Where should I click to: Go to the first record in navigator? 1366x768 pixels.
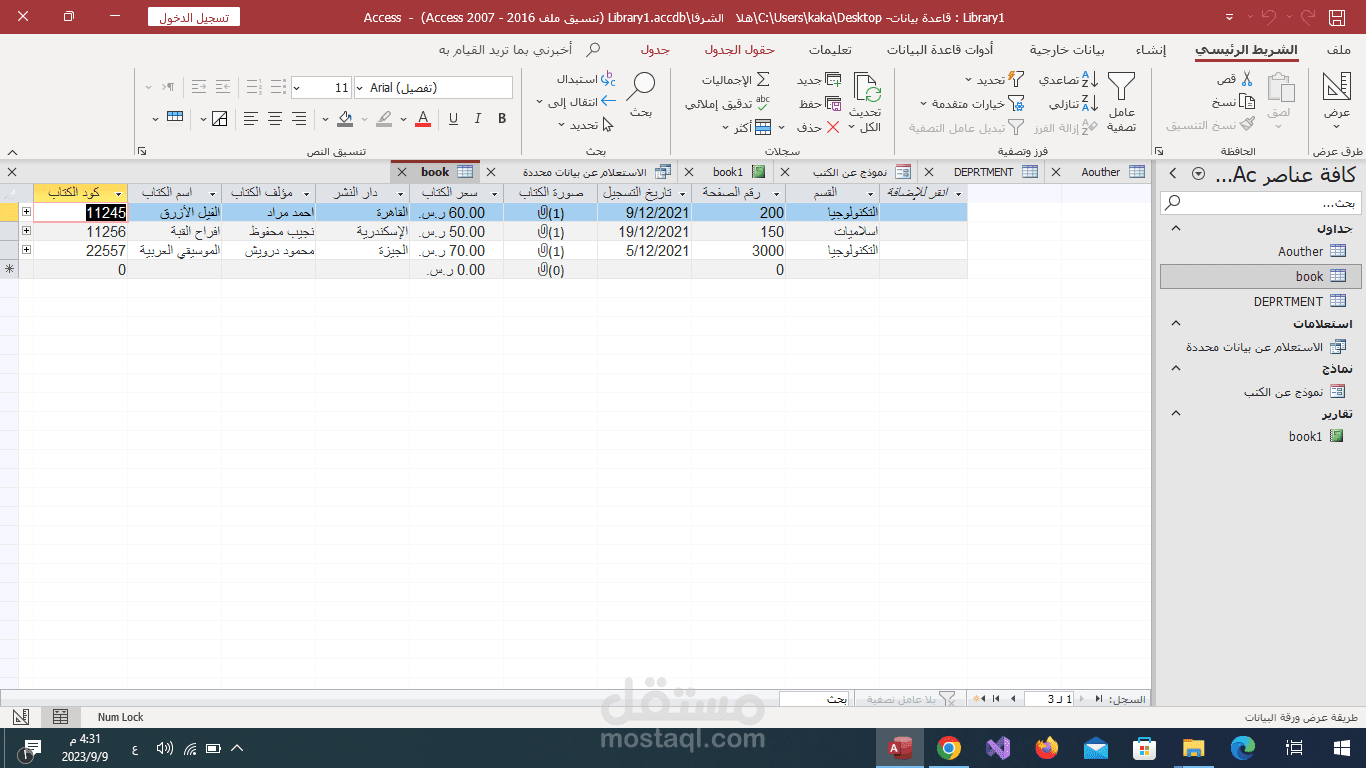[x=1099, y=698]
